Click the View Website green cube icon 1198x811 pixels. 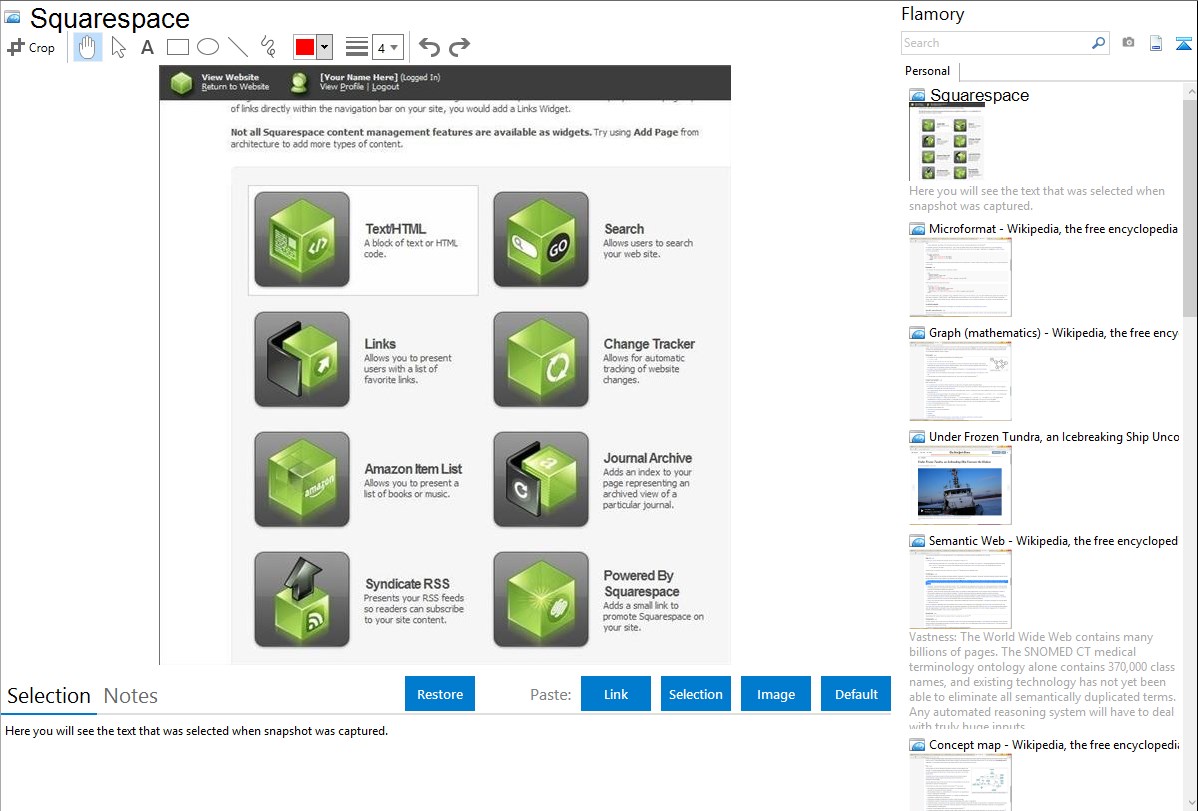181,83
